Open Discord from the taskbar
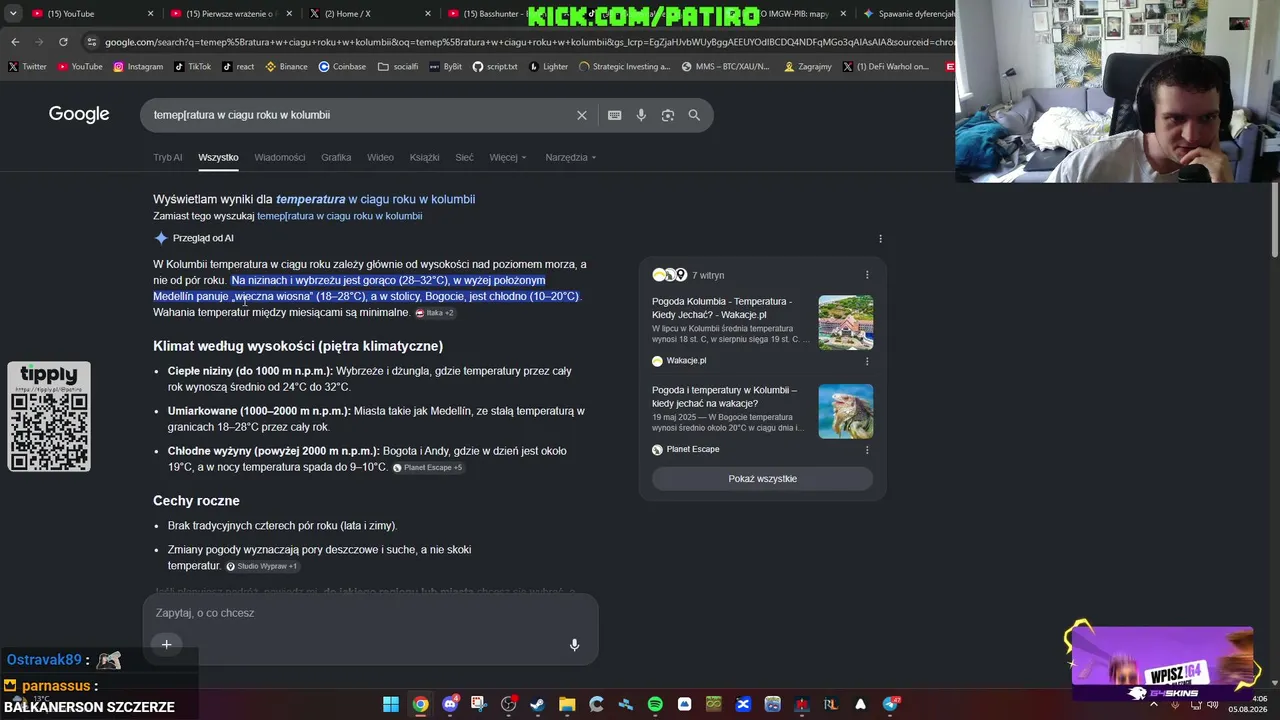Image resolution: width=1280 pixels, height=720 pixels. (450, 704)
